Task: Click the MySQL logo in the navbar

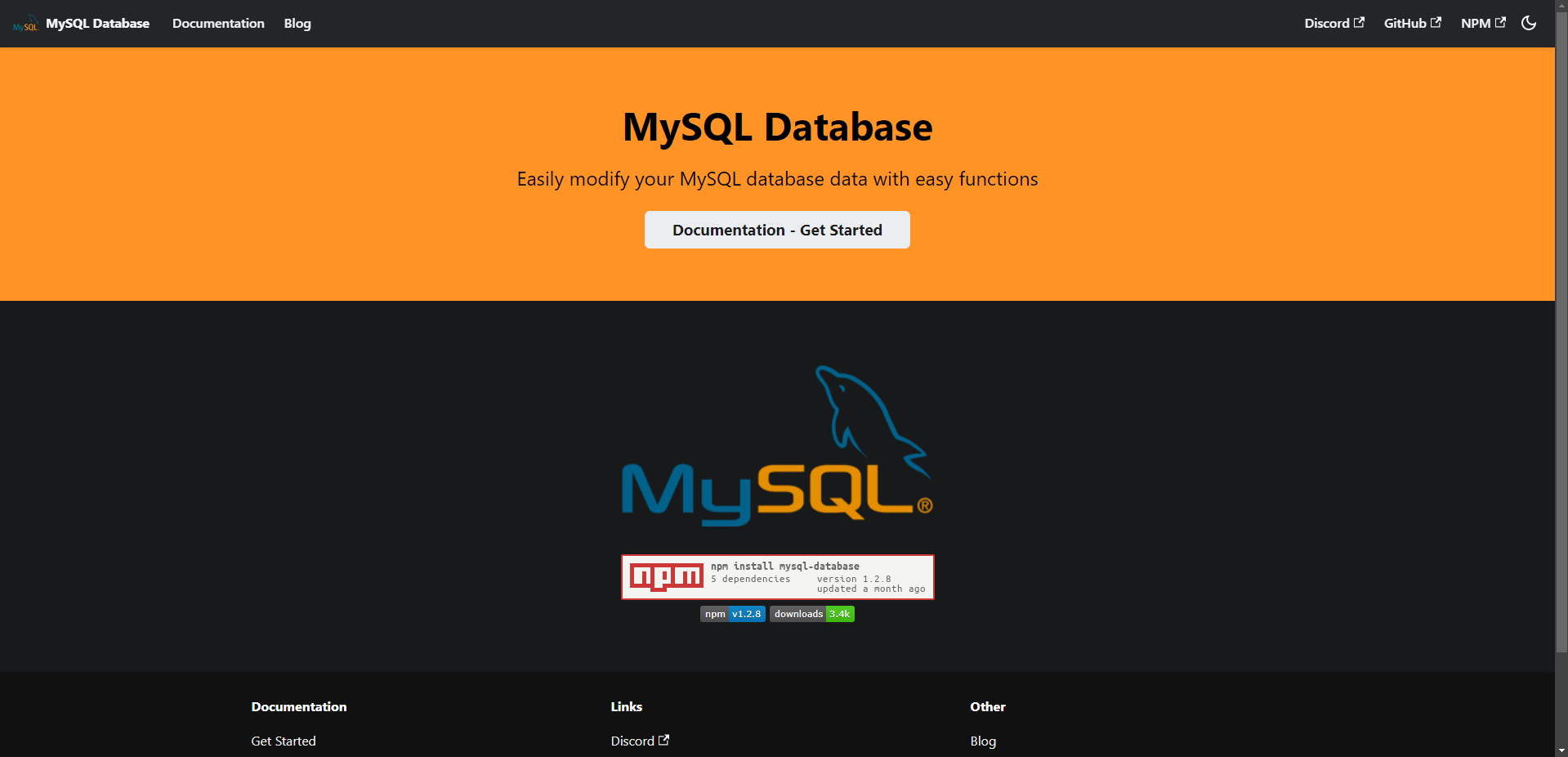Action: point(25,24)
